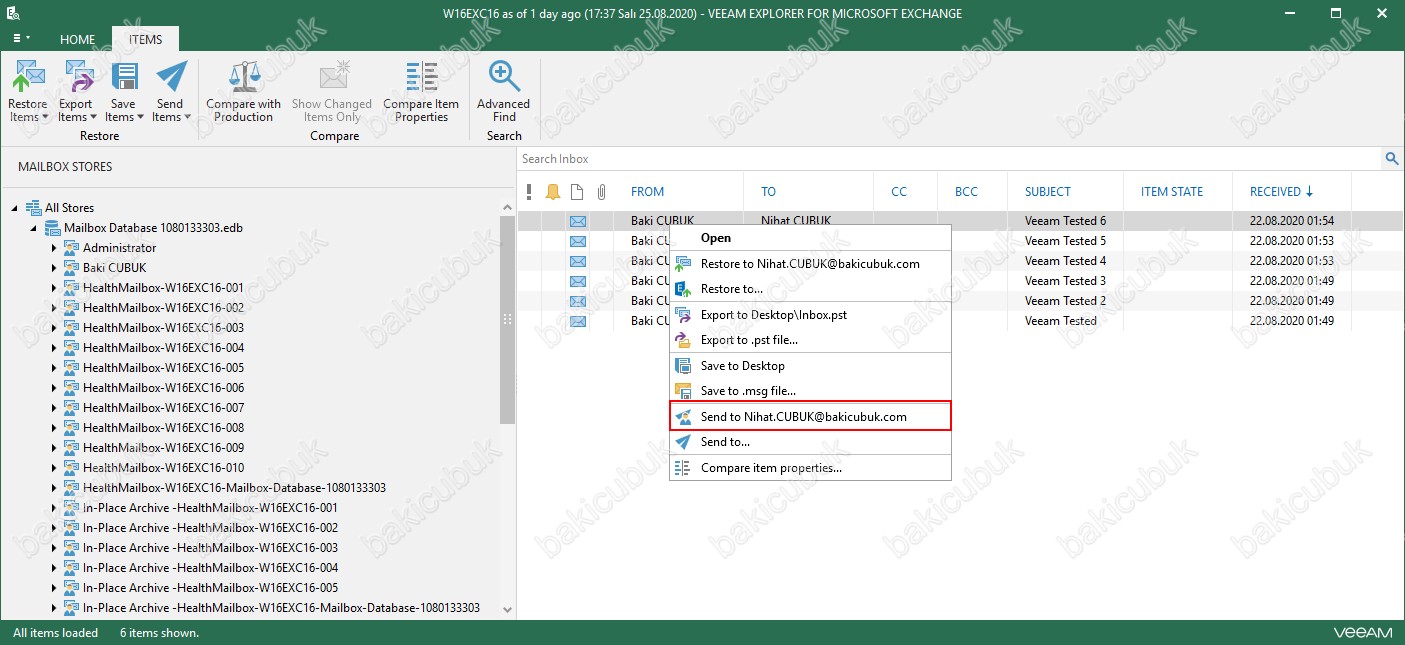Viewport: 1405px width, 645px height.
Task: Click the All Stores tree icon
Action: 33,208
